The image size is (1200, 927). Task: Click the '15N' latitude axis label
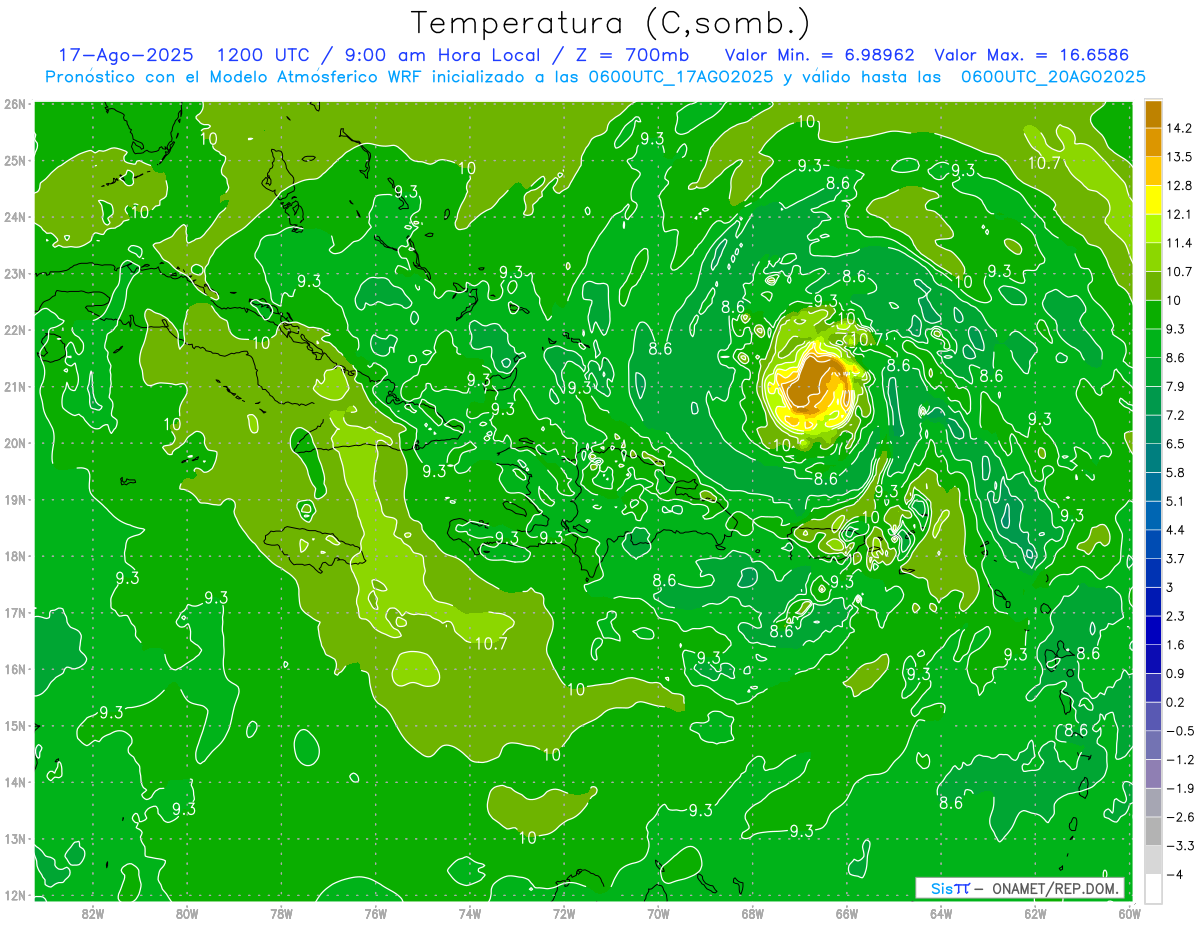click(x=15, y=725)
